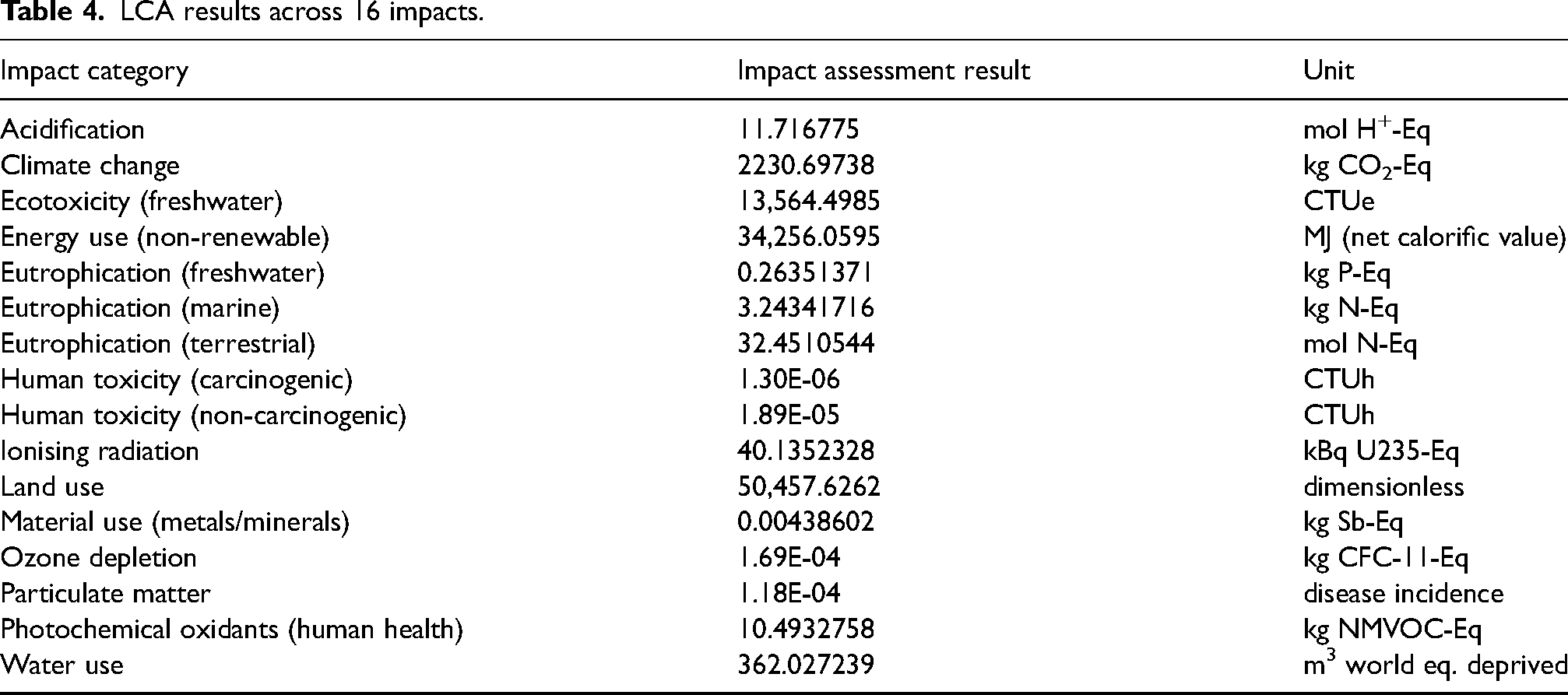Select the Acidification row label
The height and width of the screenshot is (695, 1568).
(72, 129)
